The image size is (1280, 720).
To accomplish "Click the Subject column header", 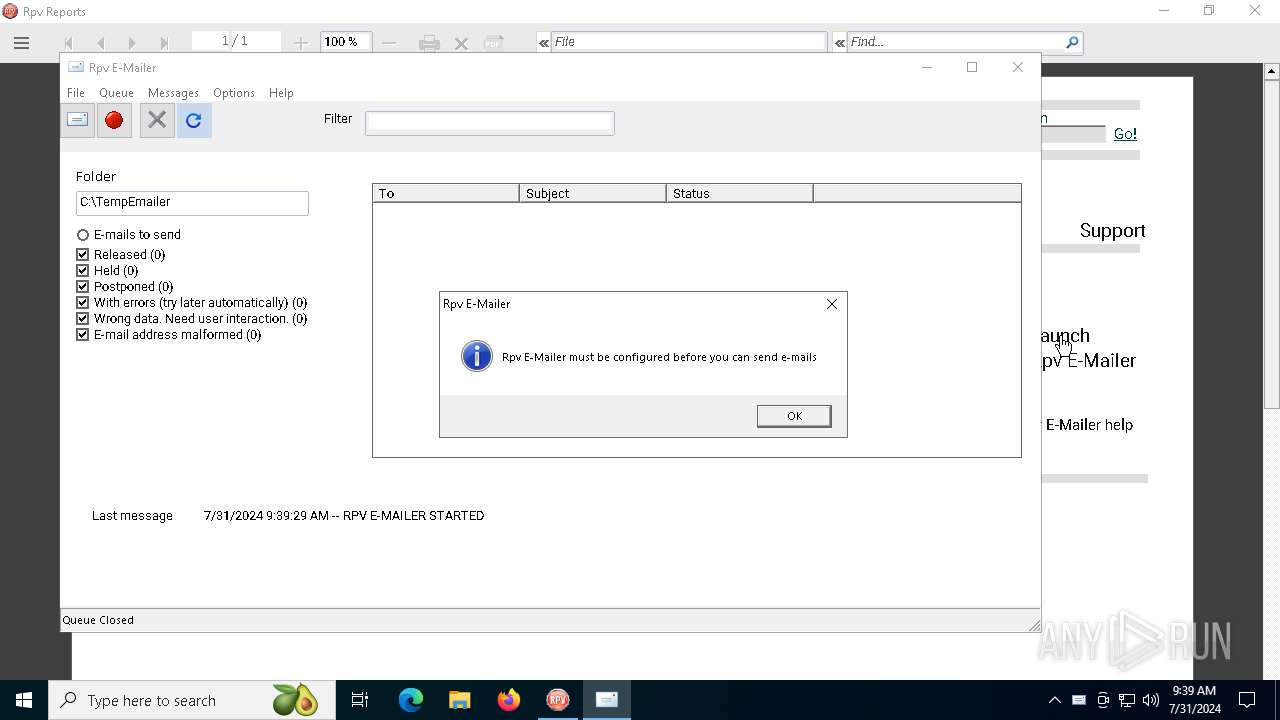I will pyautogui.click(x=593, y=193).
